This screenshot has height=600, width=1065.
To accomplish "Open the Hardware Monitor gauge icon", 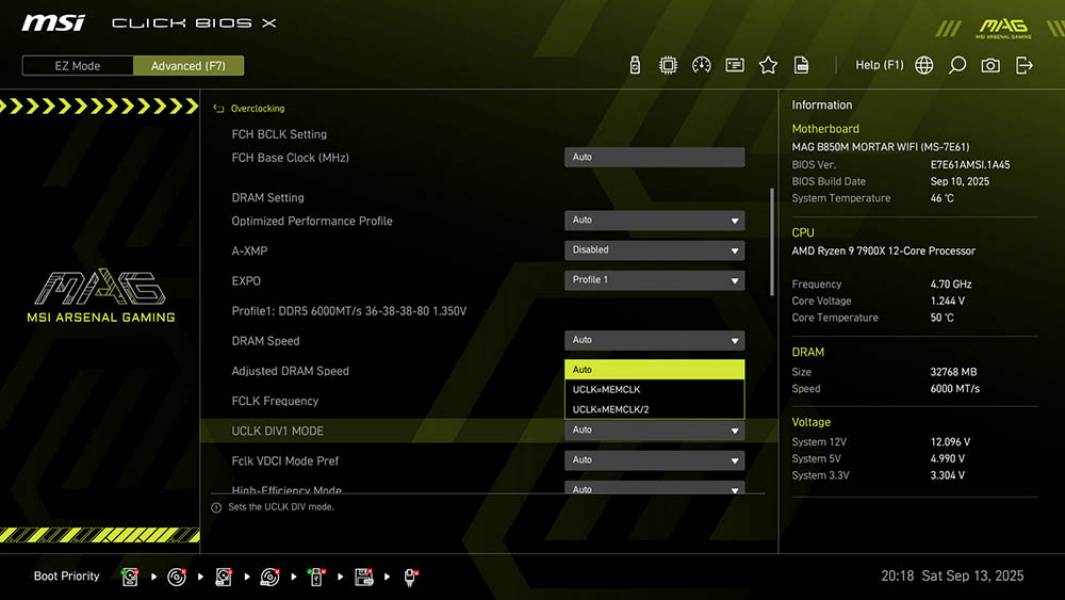I will pyautogui.click(x=700, y=64).
